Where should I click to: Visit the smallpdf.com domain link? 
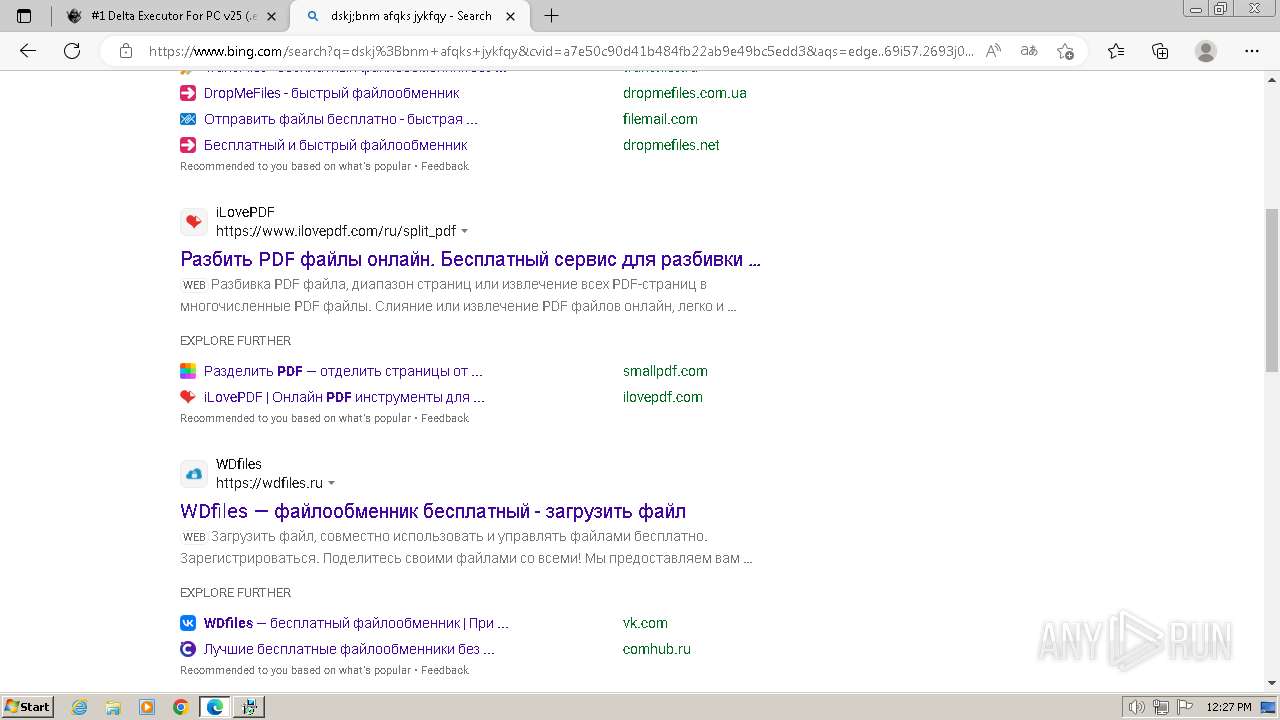[665, 371]
